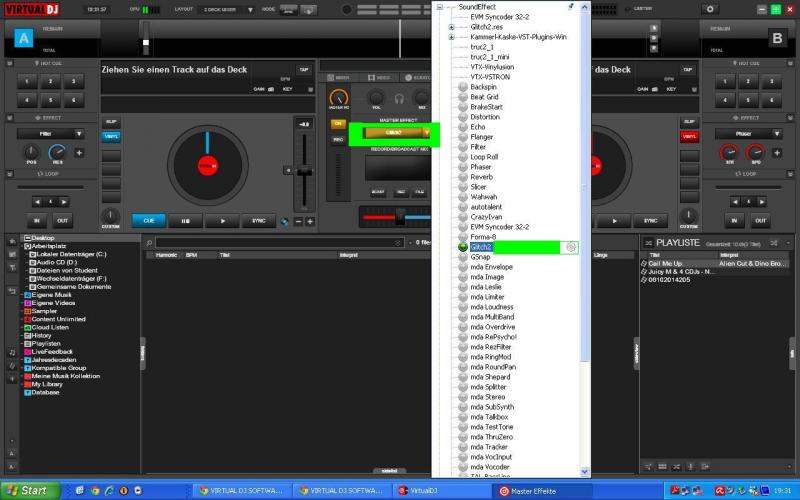Click the CUE button on deck A
Image resolution: width=800 pixels, height=500 pixels.
[x=148, y=221]
